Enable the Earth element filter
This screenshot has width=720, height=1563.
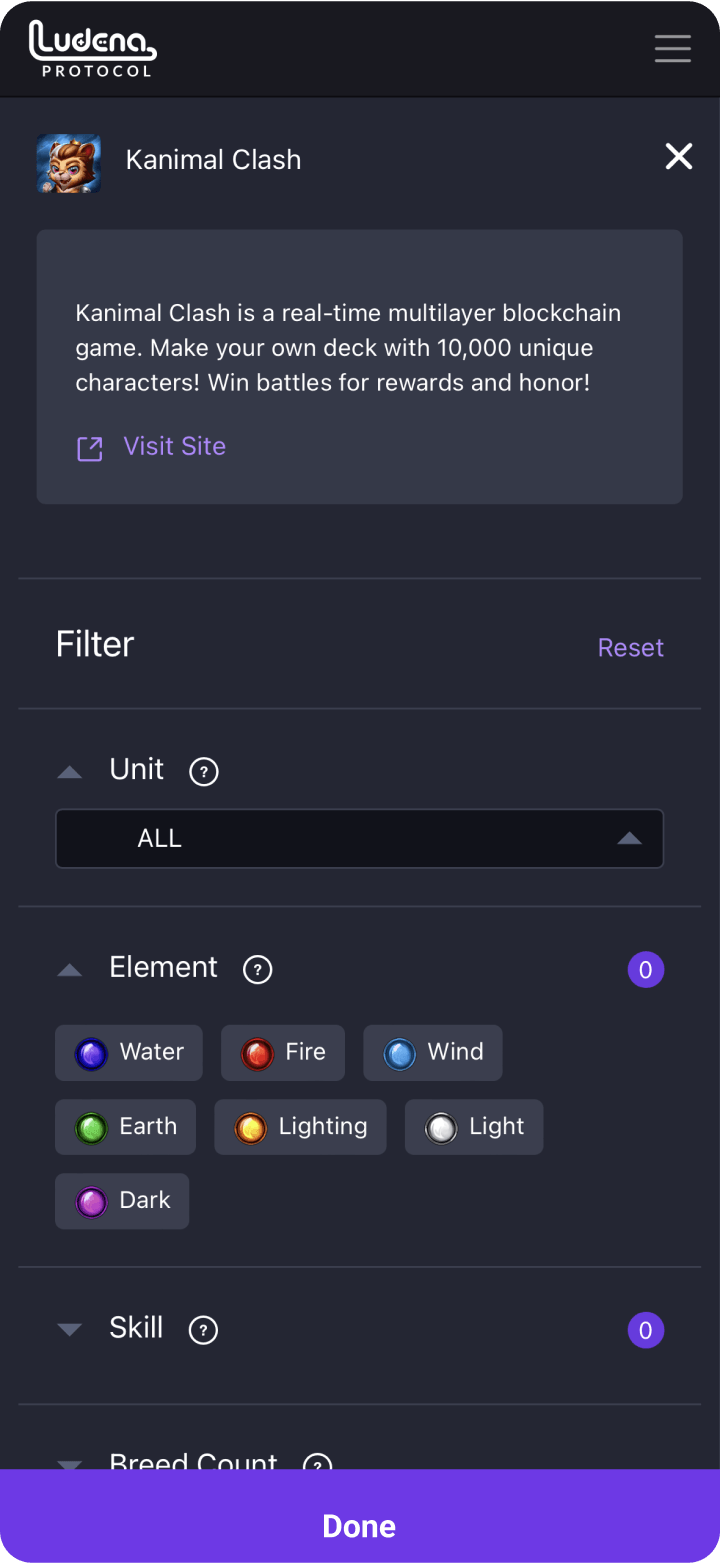pos(126,1127)
